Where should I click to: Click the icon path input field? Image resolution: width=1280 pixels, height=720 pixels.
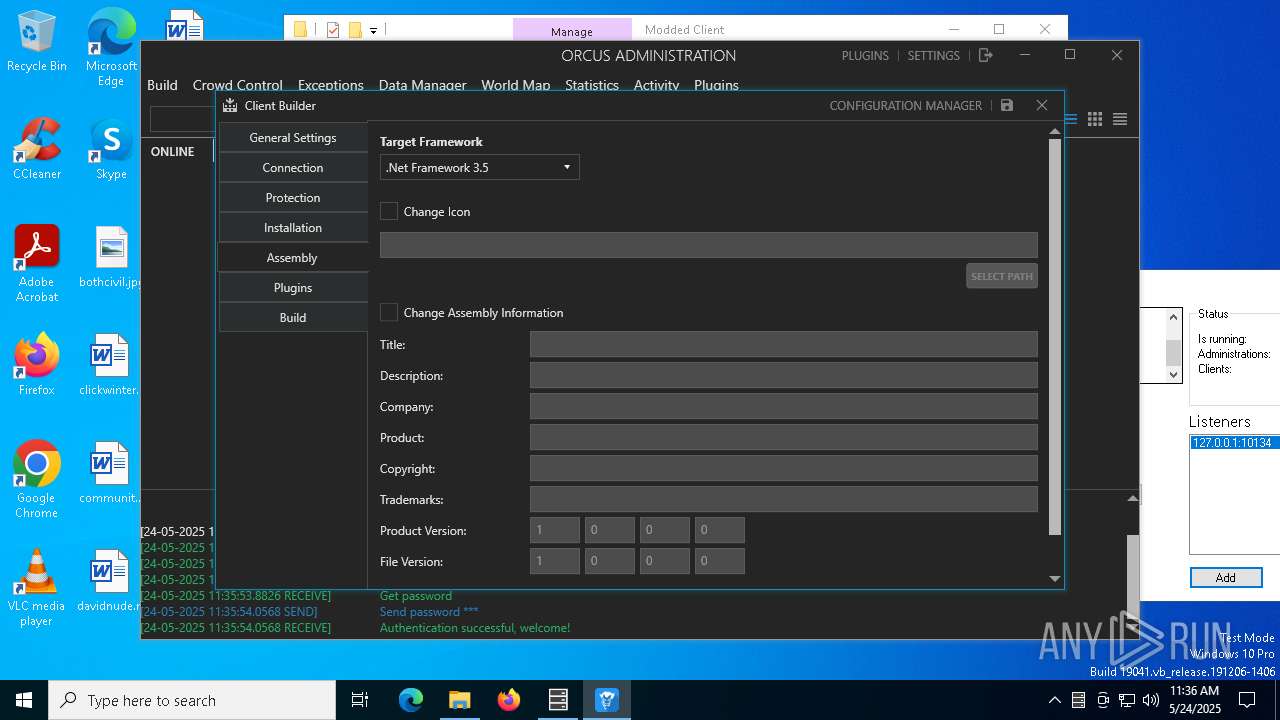coord(708,245)
